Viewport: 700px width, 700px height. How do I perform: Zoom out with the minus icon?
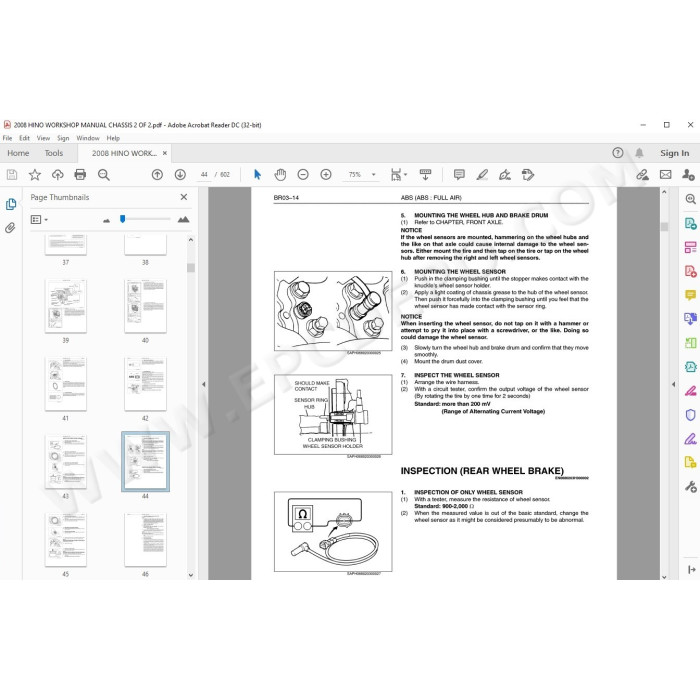[303, 175]
